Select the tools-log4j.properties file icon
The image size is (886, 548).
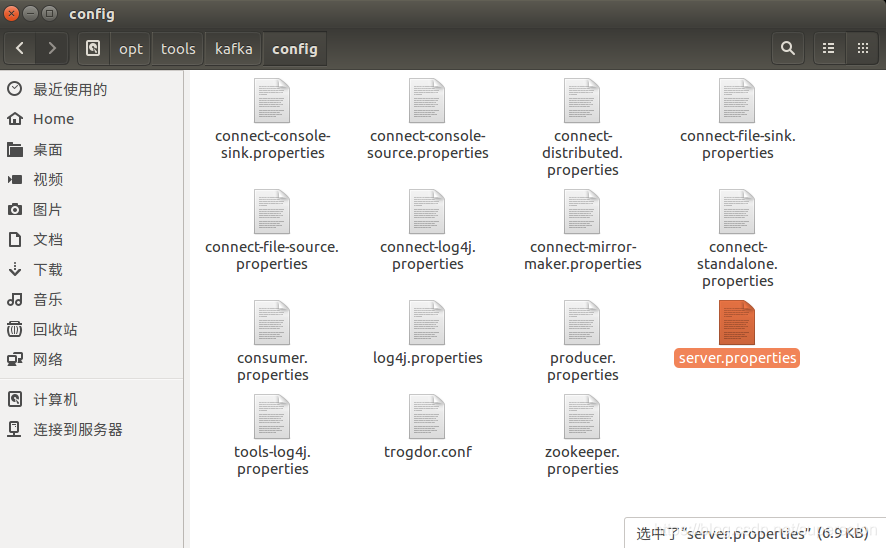tap(272, 417)
